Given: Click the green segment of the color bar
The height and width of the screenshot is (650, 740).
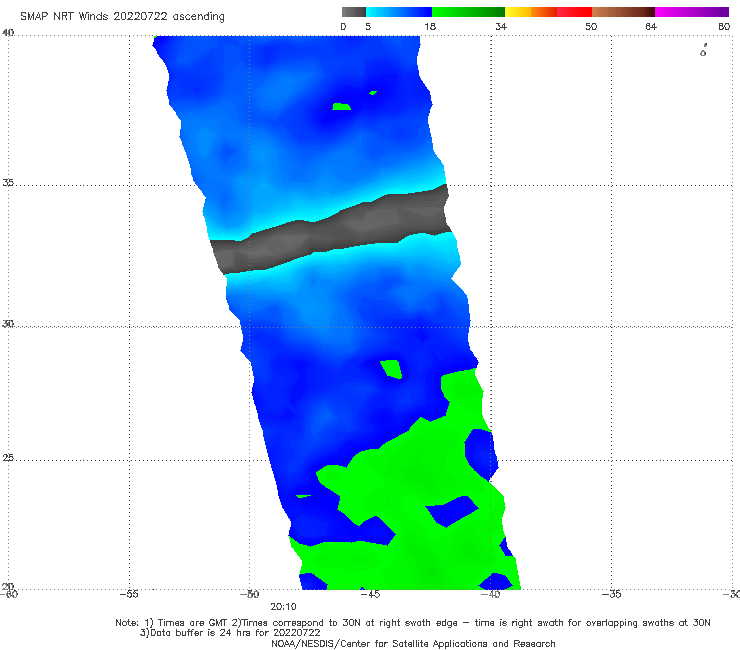Looking at the screenshot, I should click(x=468, y=12).
